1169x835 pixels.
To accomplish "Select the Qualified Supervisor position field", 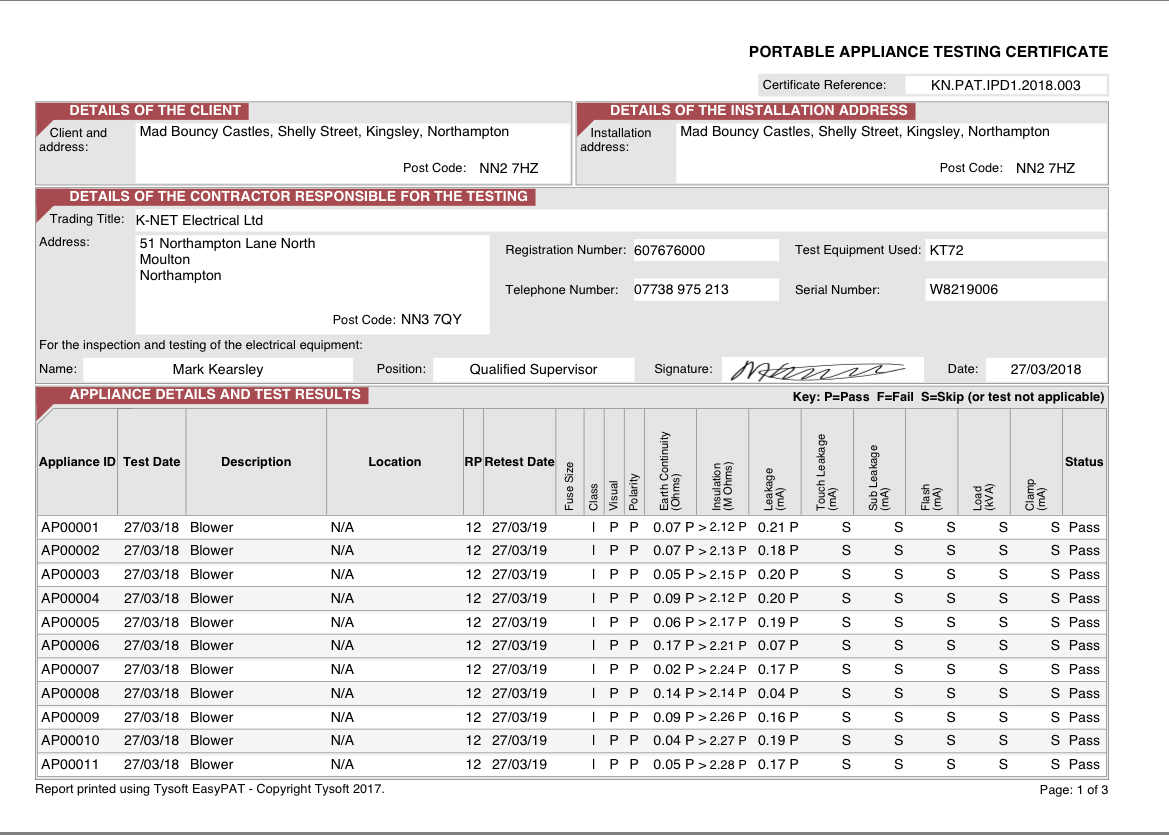I will pos(533,370).
